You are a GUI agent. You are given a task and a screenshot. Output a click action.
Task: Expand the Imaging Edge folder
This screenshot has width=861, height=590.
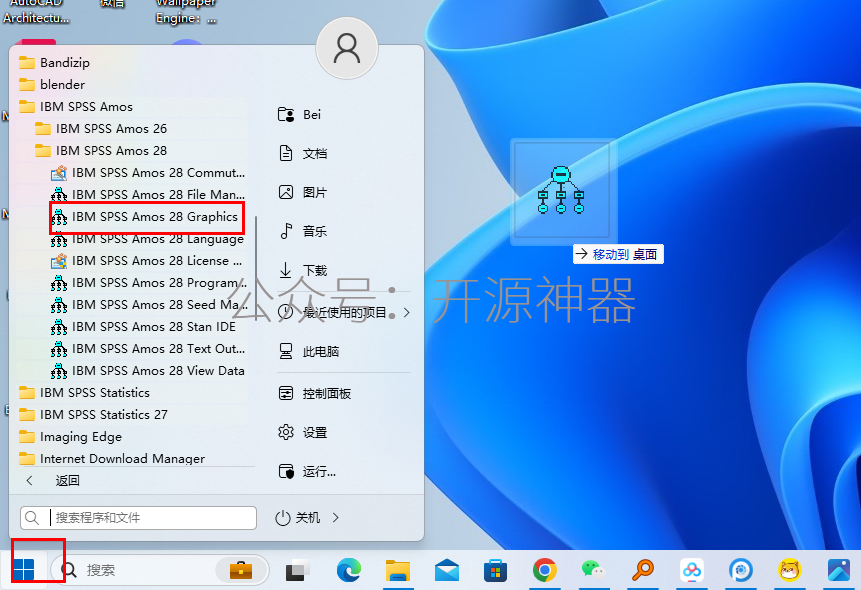[x=70, y=437]
